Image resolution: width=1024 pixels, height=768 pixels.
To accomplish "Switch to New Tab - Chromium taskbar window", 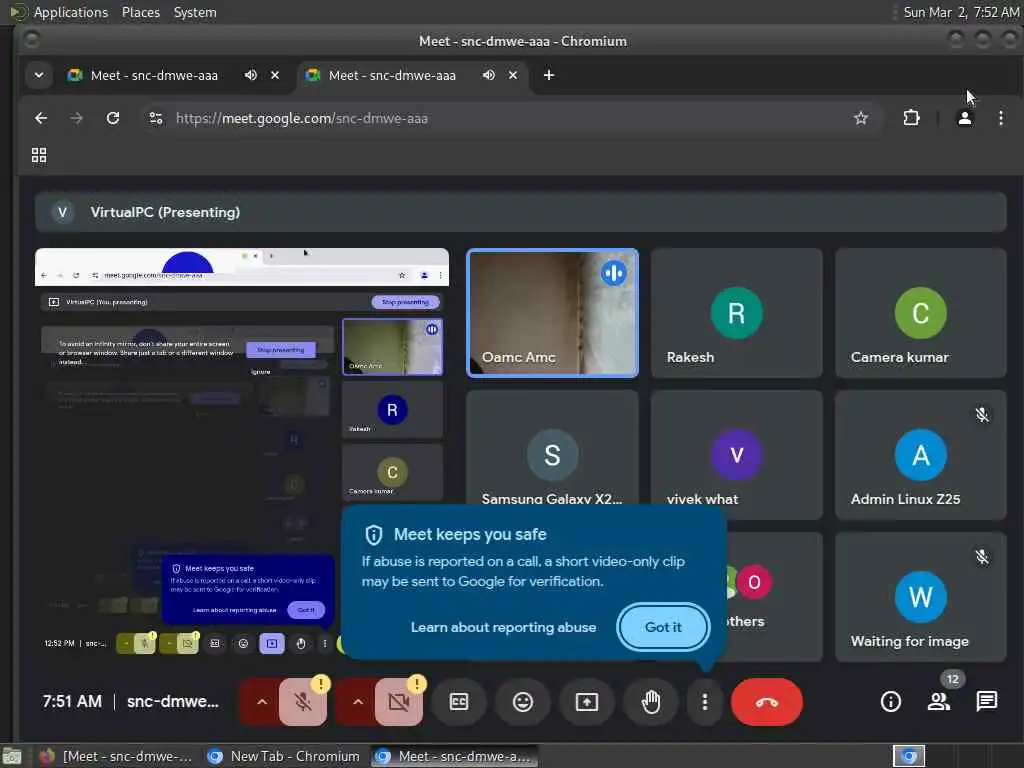I will pyautogui.click(x=285, y=756).
